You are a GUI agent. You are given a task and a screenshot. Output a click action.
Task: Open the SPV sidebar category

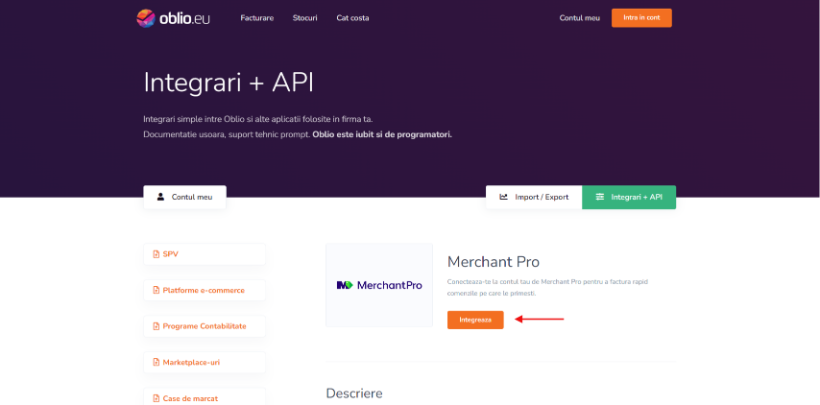pyautogui.click(x=204, y=254)
